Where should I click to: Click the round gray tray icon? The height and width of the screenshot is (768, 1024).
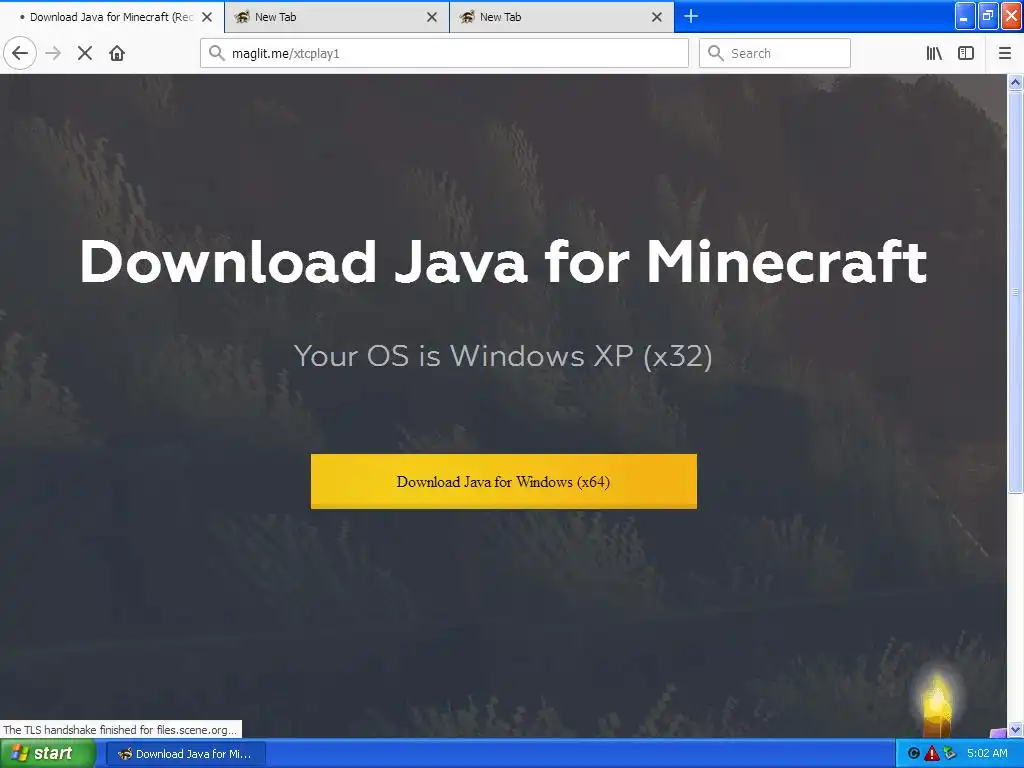pos(914,754)
